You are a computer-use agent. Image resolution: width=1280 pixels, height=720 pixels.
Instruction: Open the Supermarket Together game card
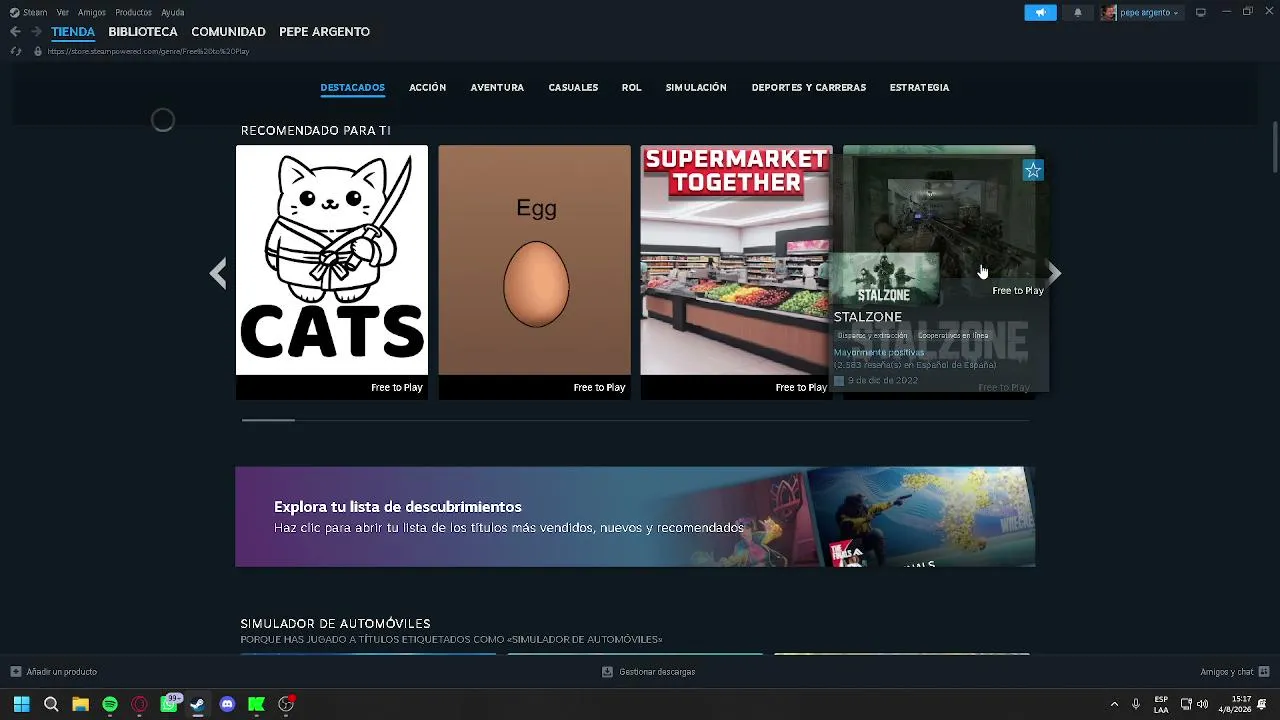tap(736, 272)
